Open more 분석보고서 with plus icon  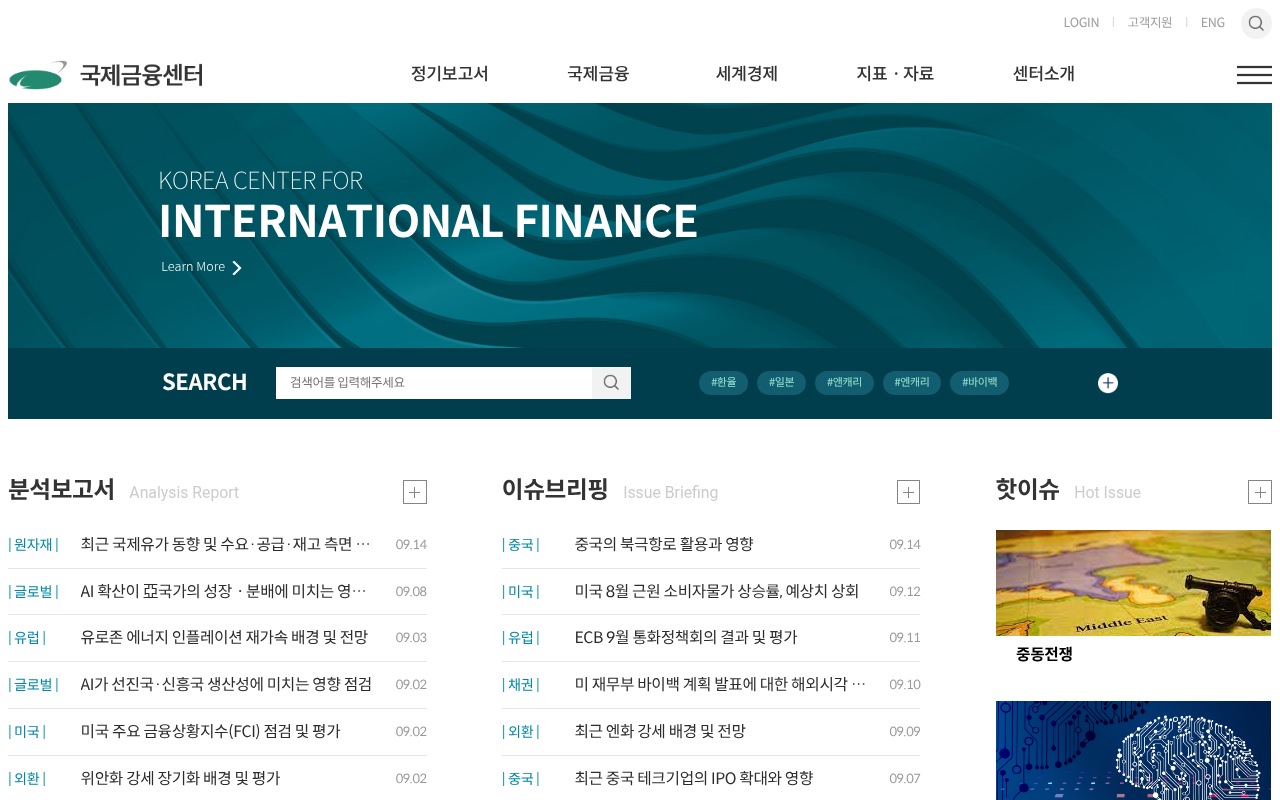click(x=415, y=492)
